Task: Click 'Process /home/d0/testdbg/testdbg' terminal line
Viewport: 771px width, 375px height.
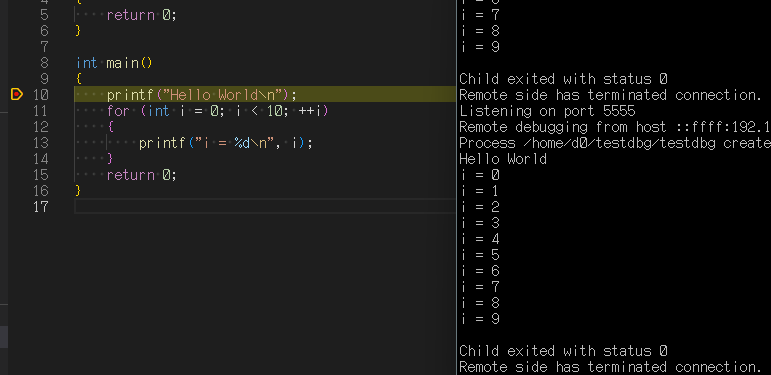Action: pos(615,143)
